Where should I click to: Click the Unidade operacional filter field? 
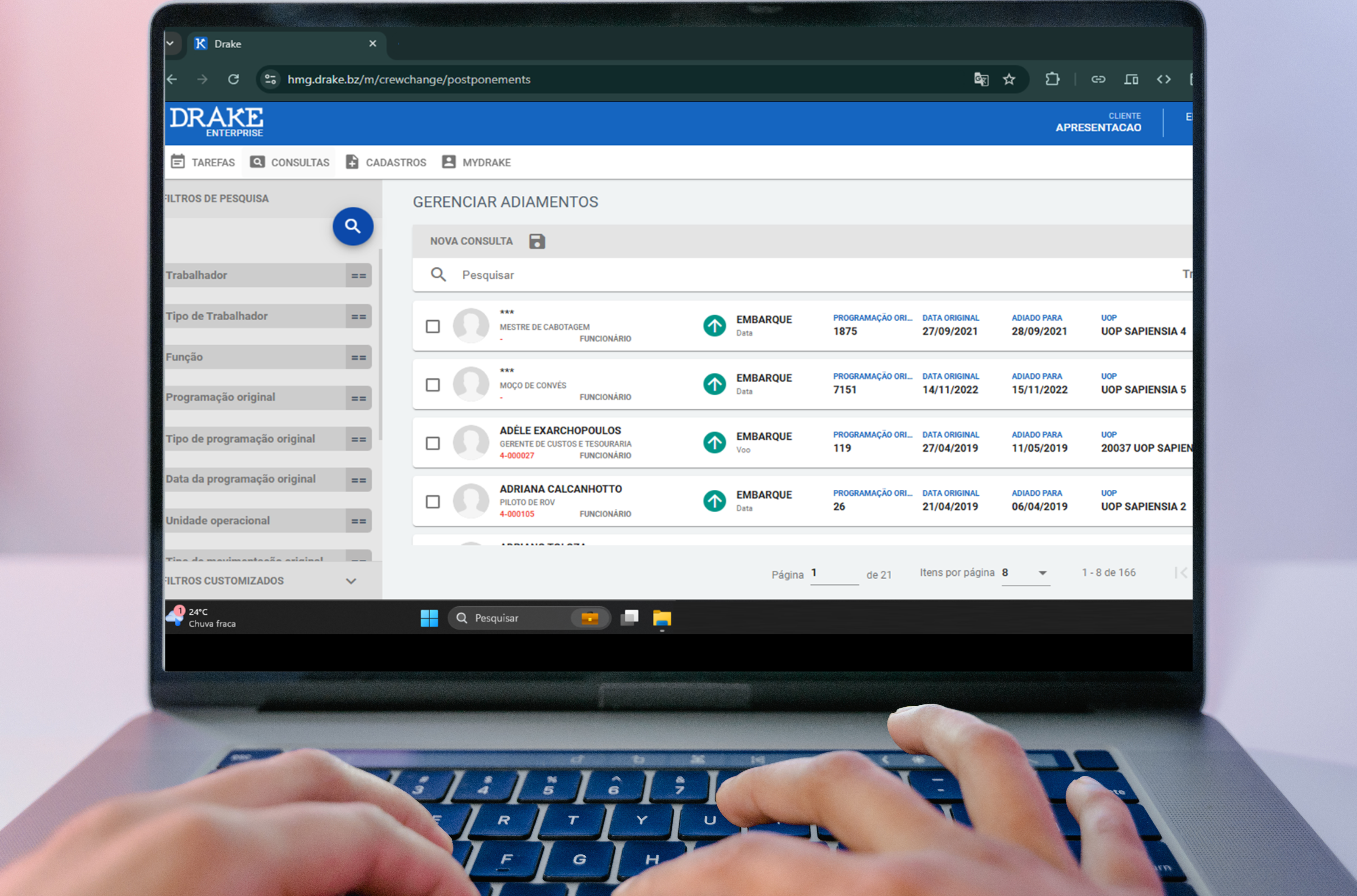point(255,521)
